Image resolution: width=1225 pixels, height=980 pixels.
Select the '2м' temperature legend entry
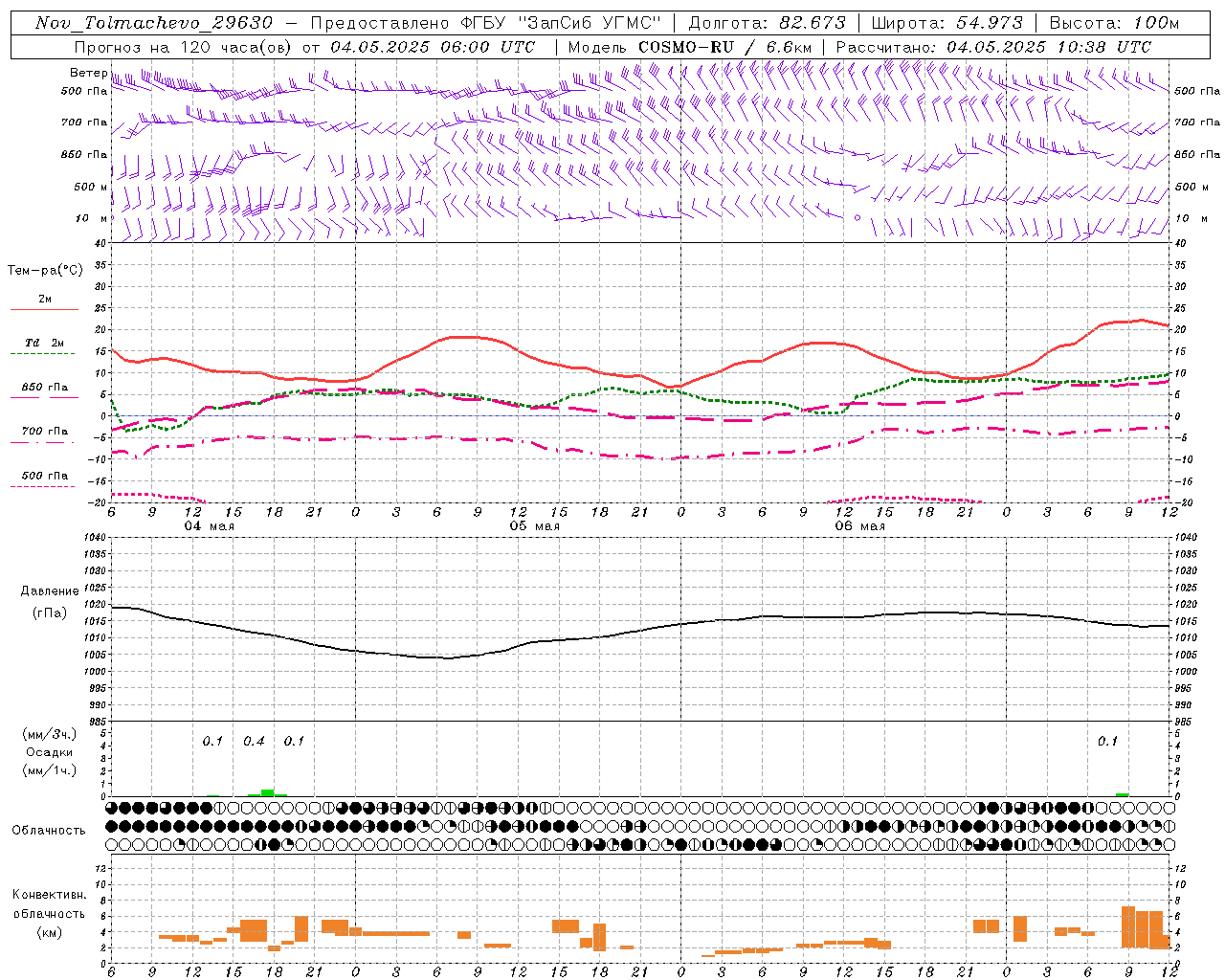click(44, 299)
